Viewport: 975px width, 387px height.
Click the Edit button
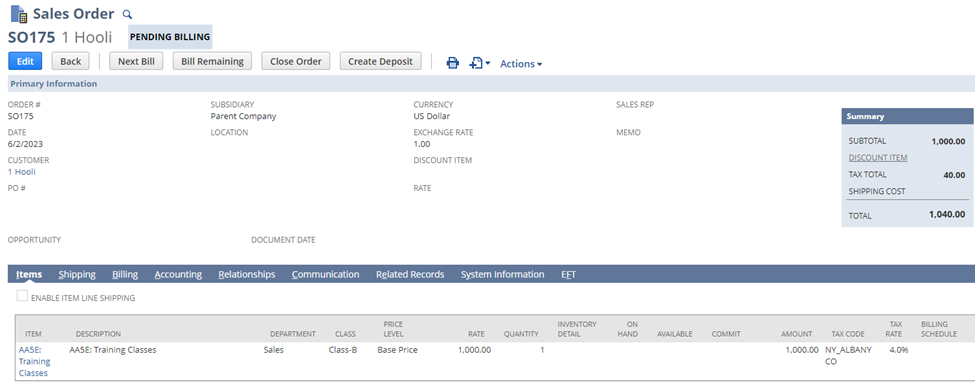click(x=25, y=61)
